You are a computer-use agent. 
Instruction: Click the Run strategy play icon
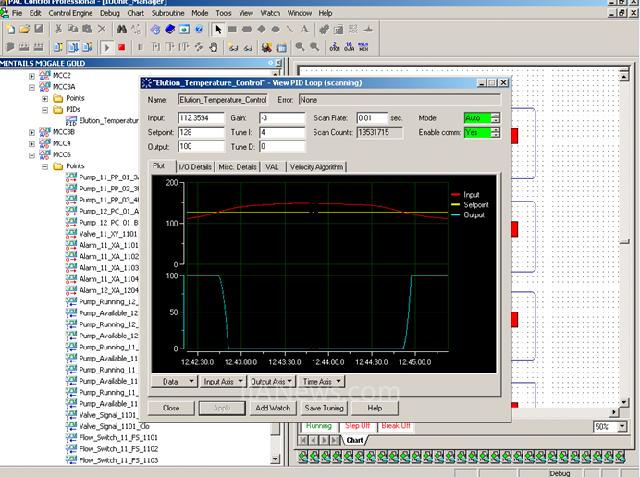106,47
